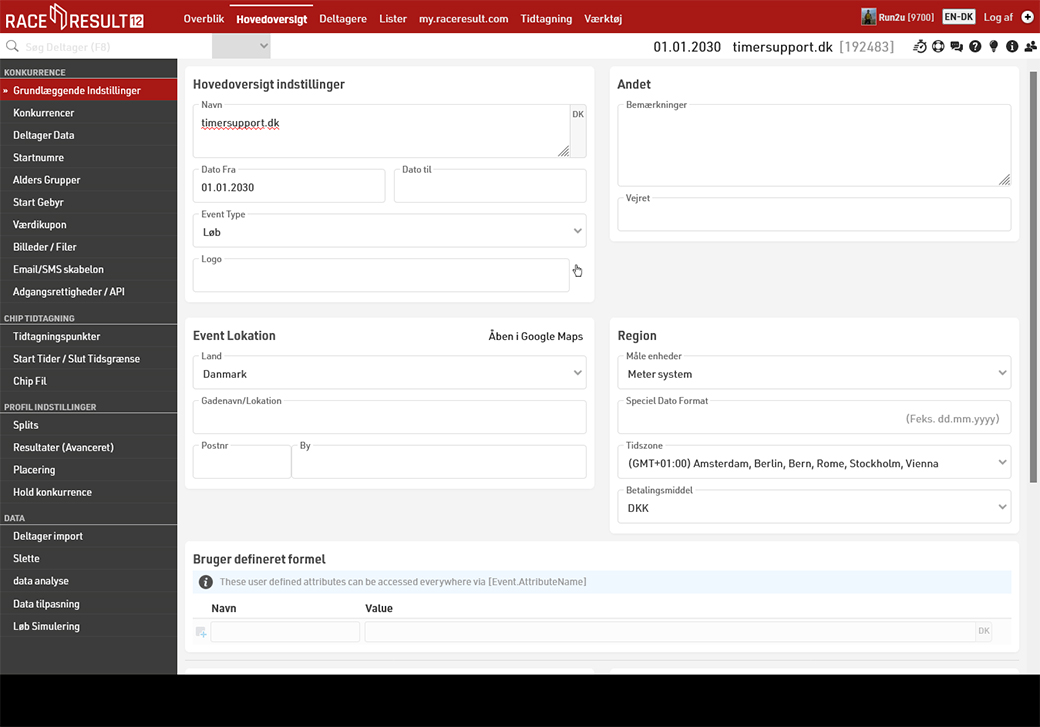Toggle the EN-DK language button
Viewport: 1040px width, 727px height.
958,17
